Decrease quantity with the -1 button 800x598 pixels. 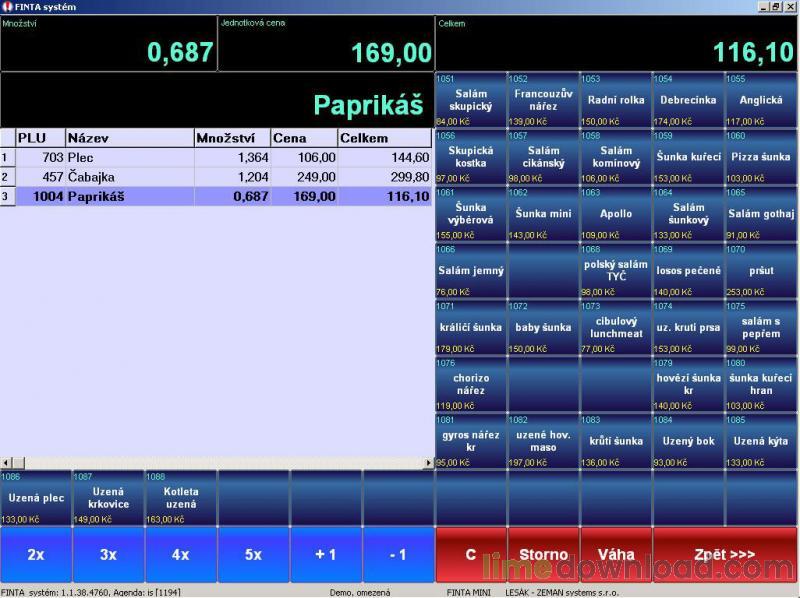398,554
